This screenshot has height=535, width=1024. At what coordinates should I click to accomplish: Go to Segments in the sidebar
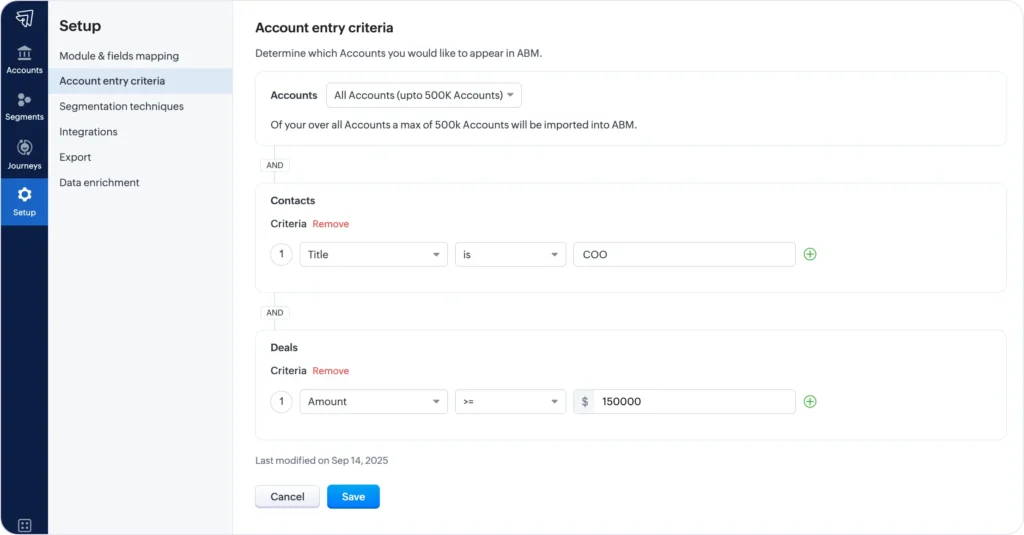coord(24,107)
